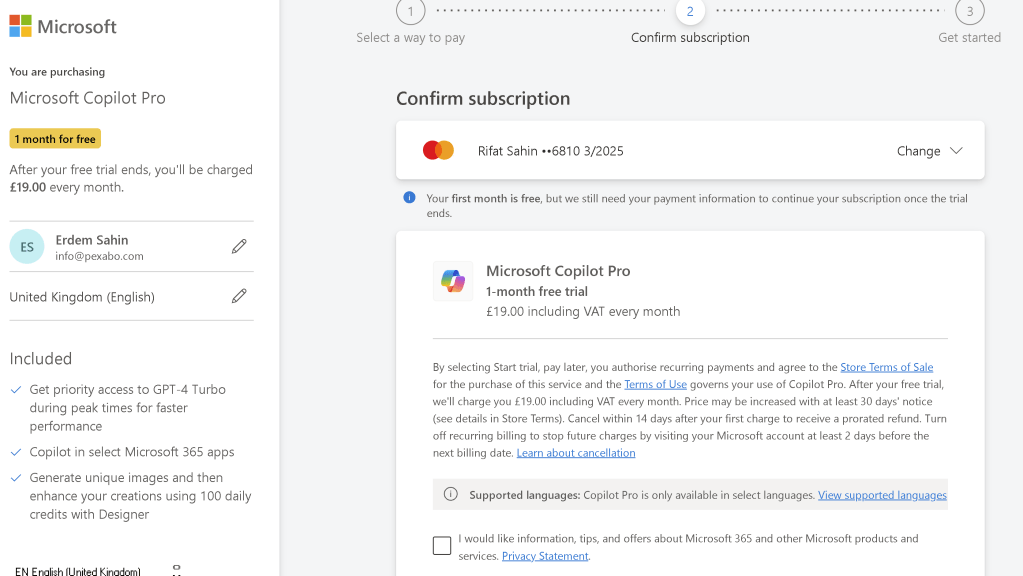Image resolution: width=1023 pixels, height=576 pixels.
Task: Expand the Change payment method dropdown
Action: click(x=929, y=151)
